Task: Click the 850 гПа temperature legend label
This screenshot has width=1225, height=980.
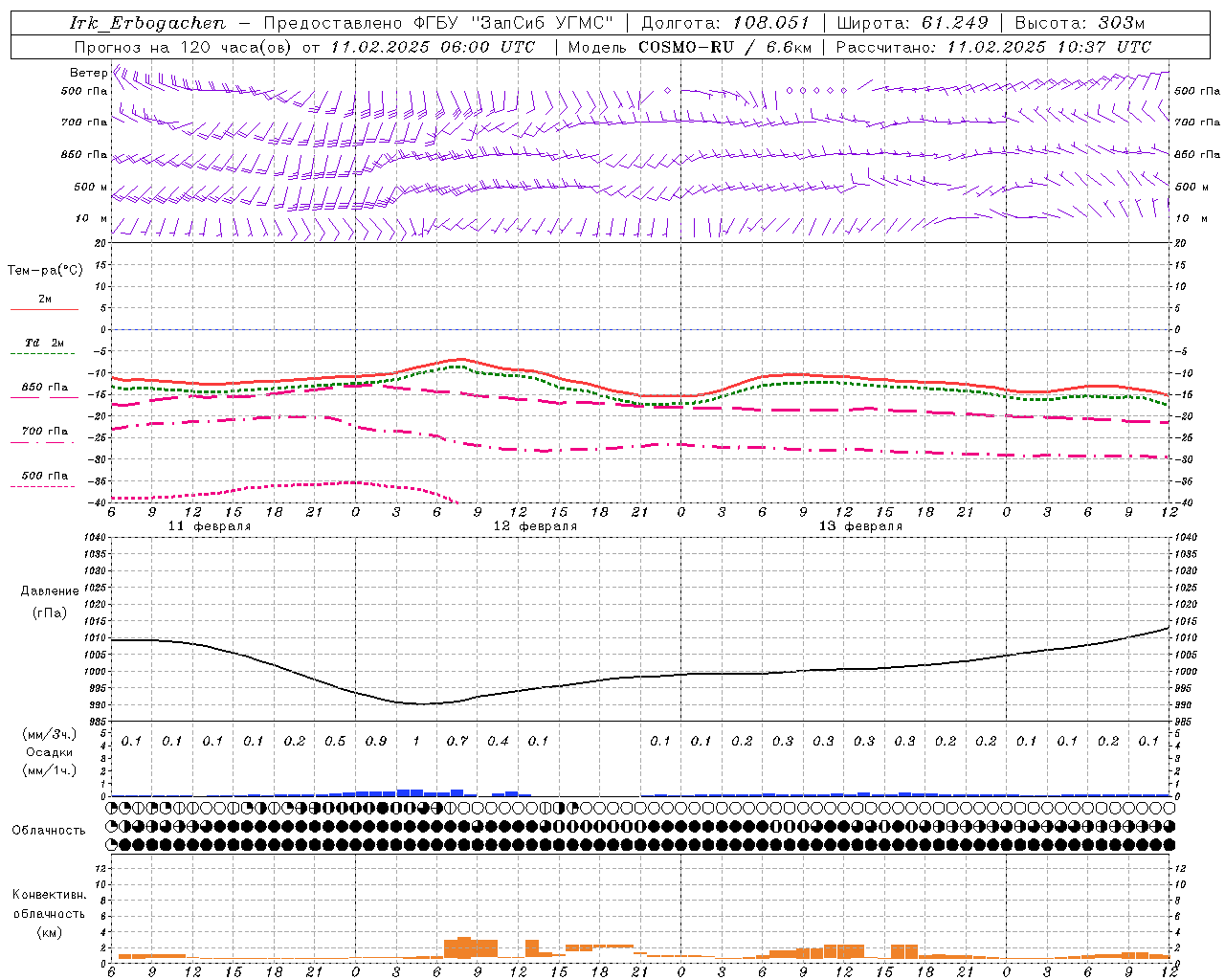Action: point(44,388)
